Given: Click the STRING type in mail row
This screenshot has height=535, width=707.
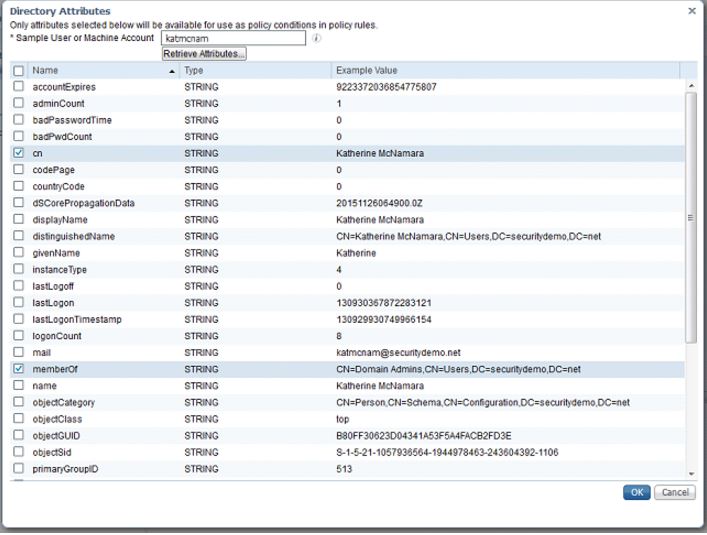Looking at the screenshot, I should 201,352.
